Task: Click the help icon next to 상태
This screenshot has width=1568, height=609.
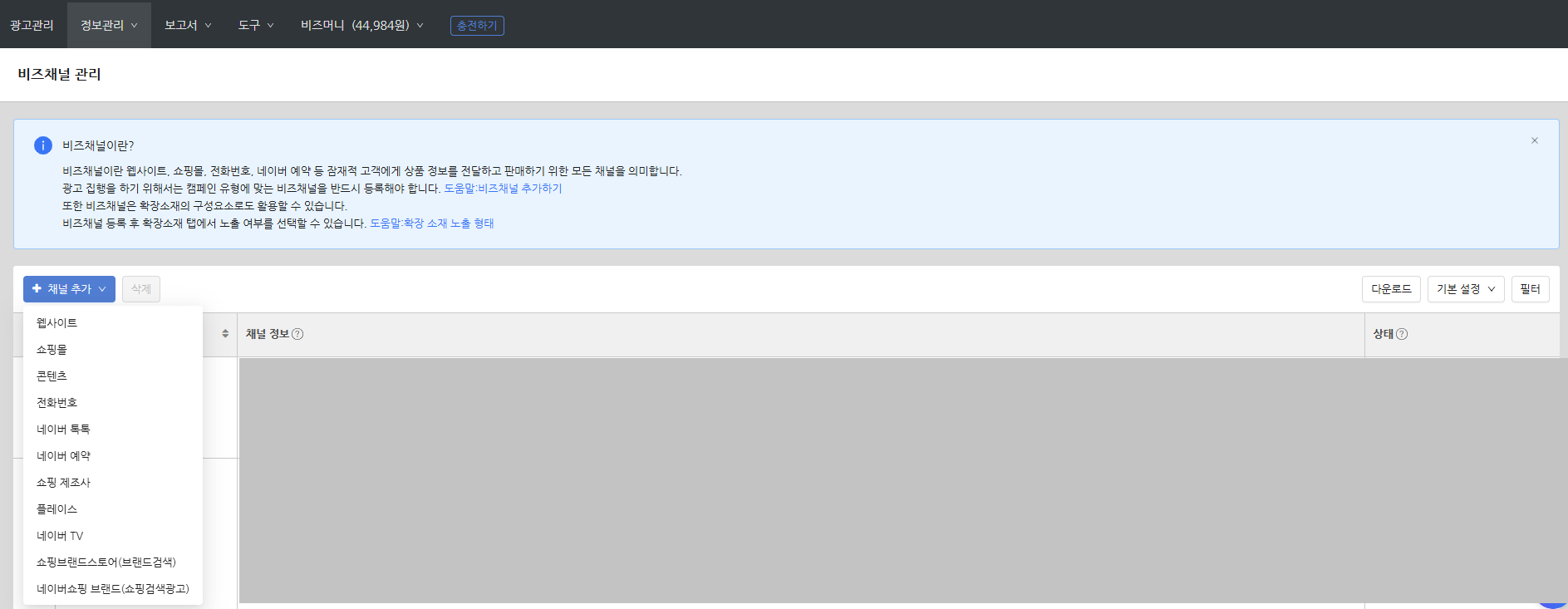Action: 1402,334
